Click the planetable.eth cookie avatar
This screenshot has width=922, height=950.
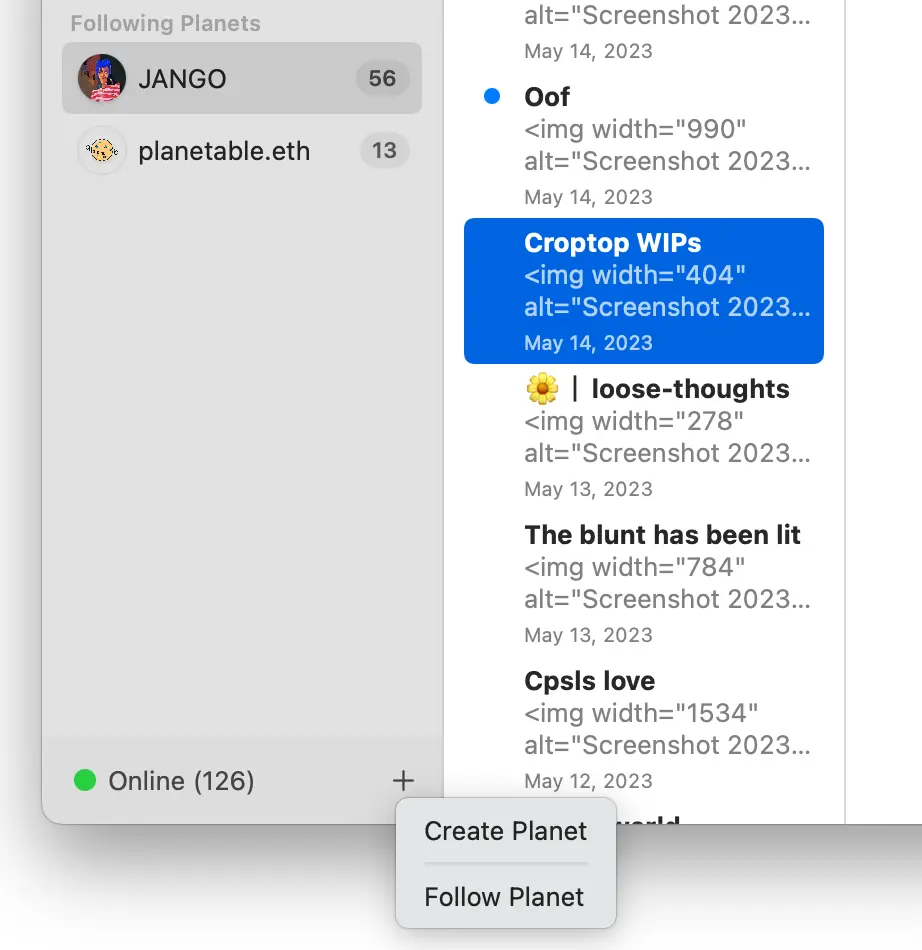point(102,151)
